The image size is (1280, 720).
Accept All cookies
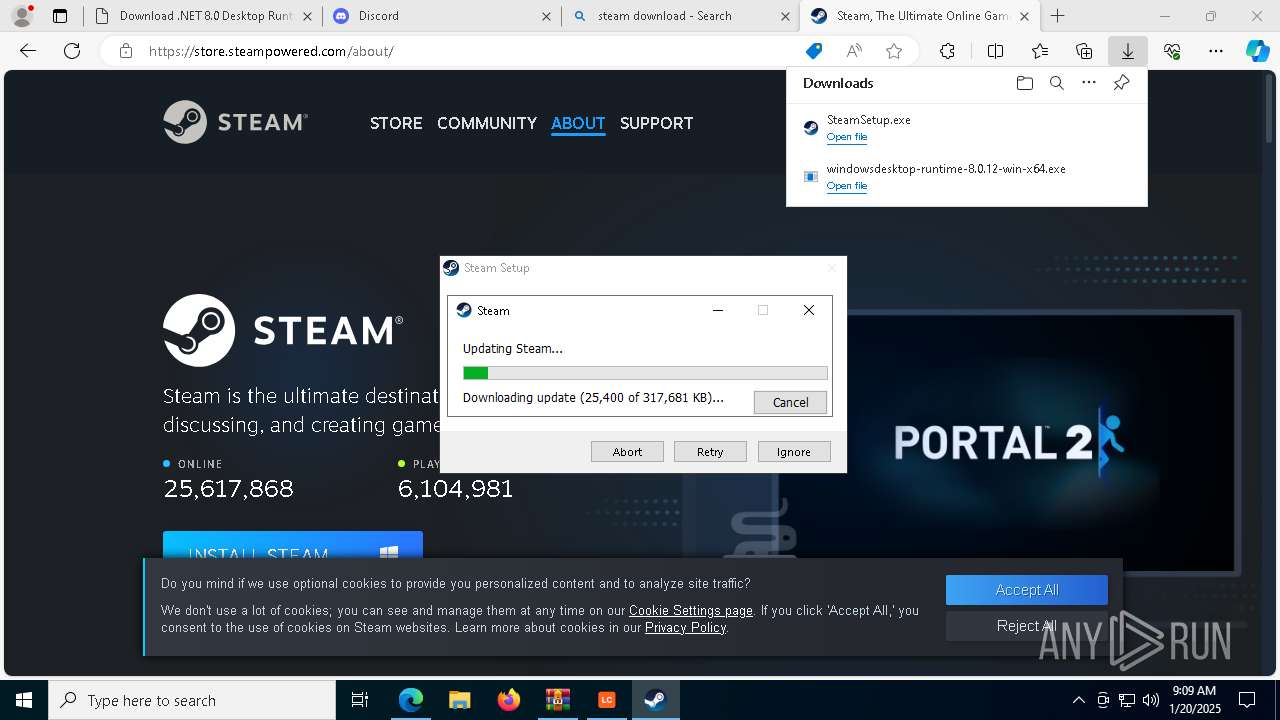[x=1027, y=590]
